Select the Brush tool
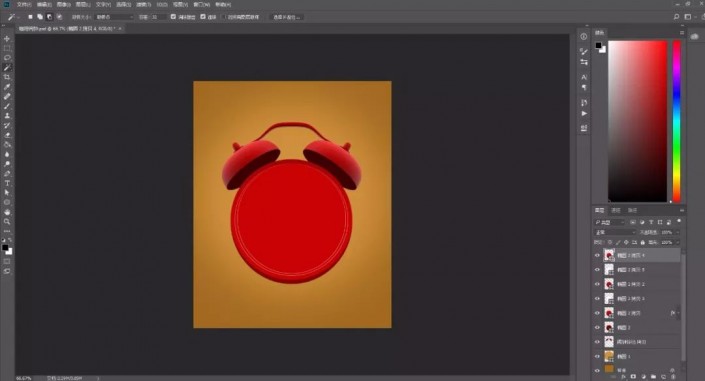The width and height of the screenshot is (705, 381). [7, 106]
